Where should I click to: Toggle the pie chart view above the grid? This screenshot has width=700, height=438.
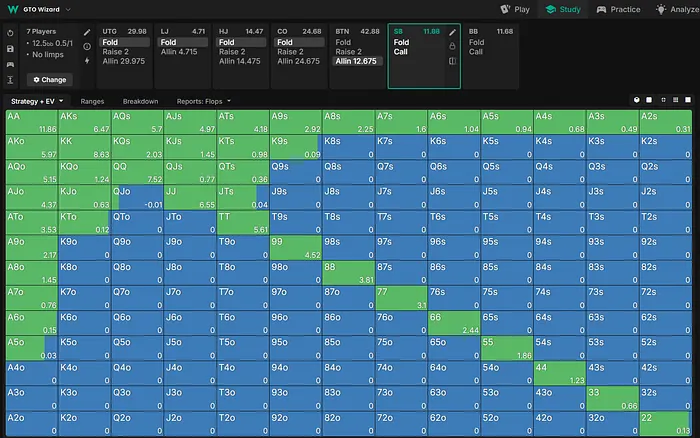click(x=636, y=101)
